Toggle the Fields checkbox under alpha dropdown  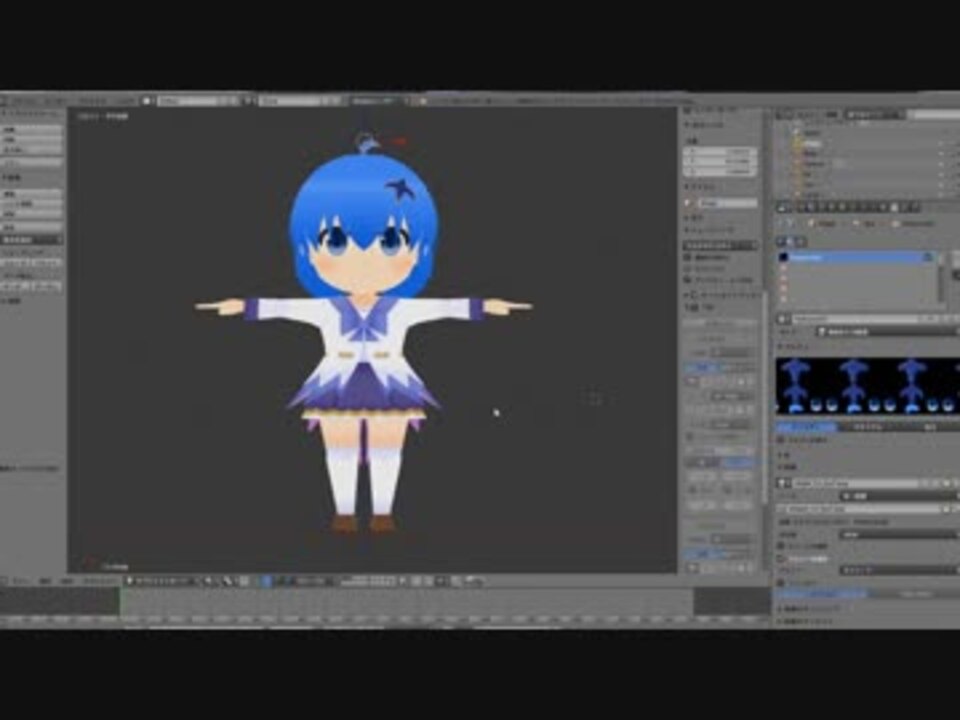coord(782,583)
